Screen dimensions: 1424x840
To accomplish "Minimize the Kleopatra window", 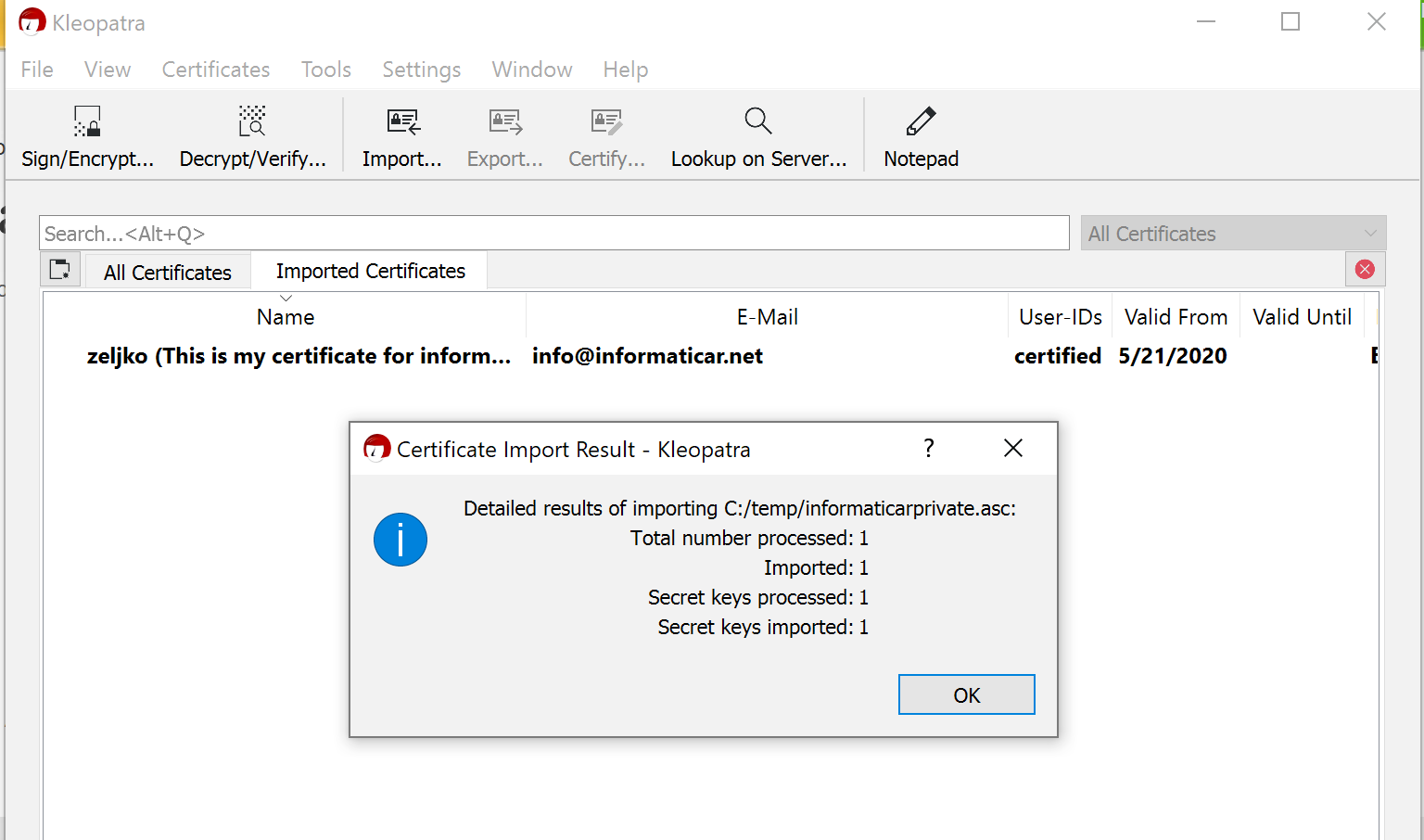I will tap(1206, 21).
